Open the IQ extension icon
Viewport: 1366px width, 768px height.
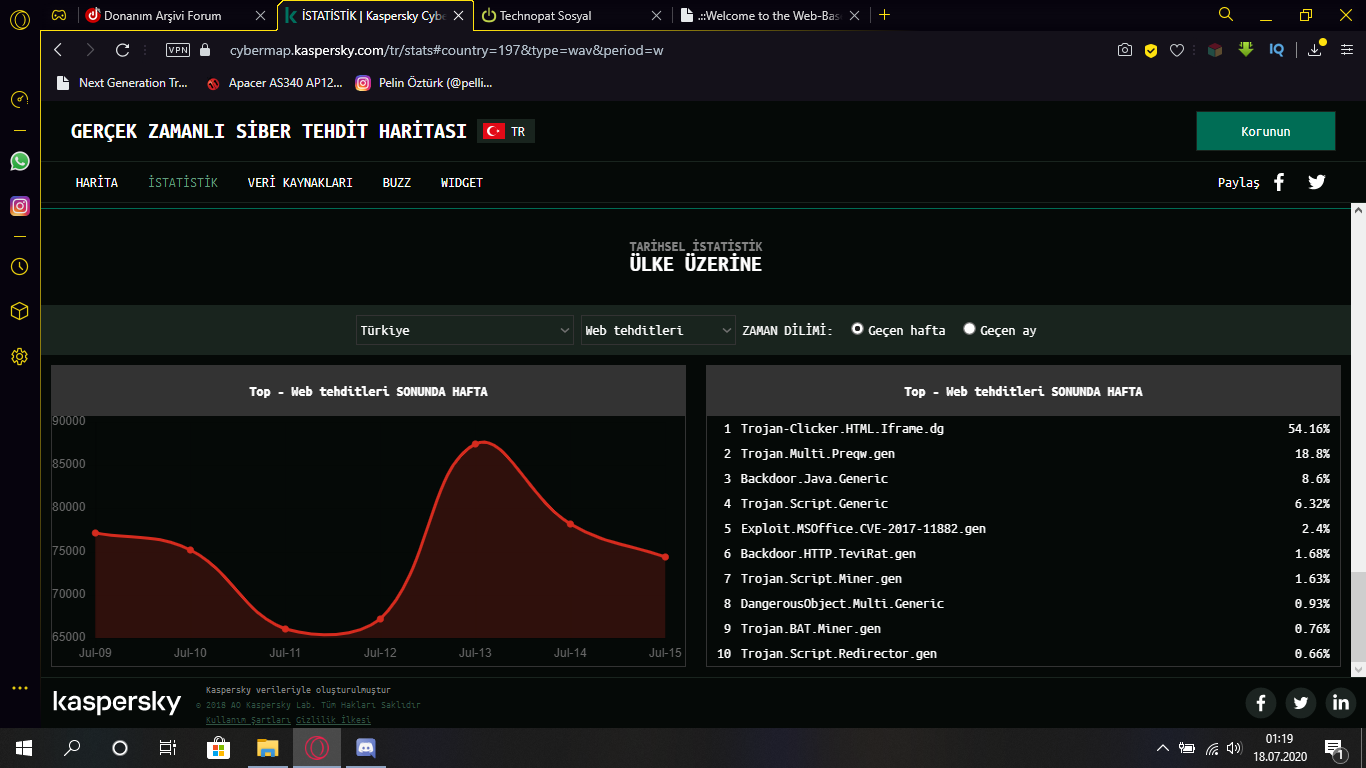(1277, 50)
